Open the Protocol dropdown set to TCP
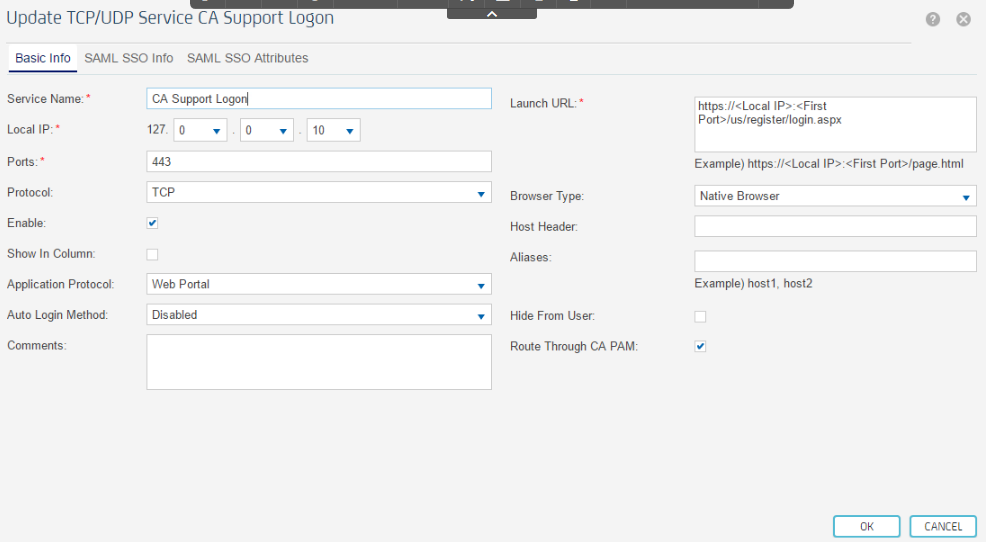The height and width of the screenshot is (542, 986). click(x=319, y=192)
